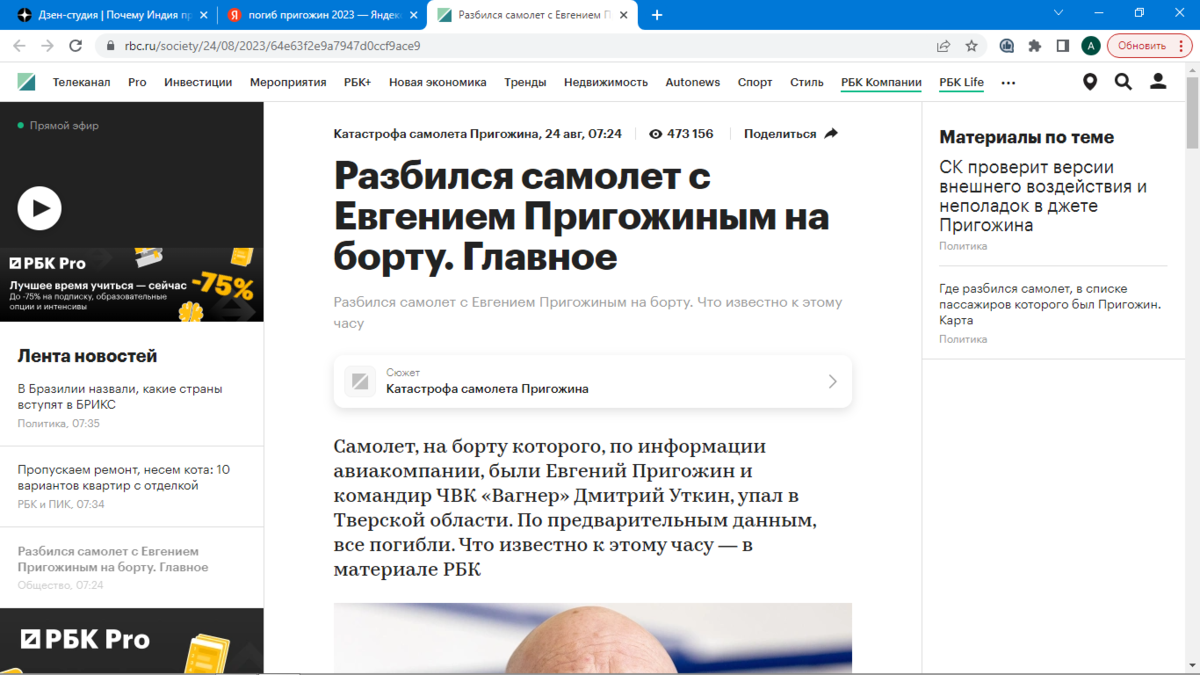Image resolution: width=1200 pixels, height=675 pixels.
Task: Open site search magnifier icon
Action: 1123,82
